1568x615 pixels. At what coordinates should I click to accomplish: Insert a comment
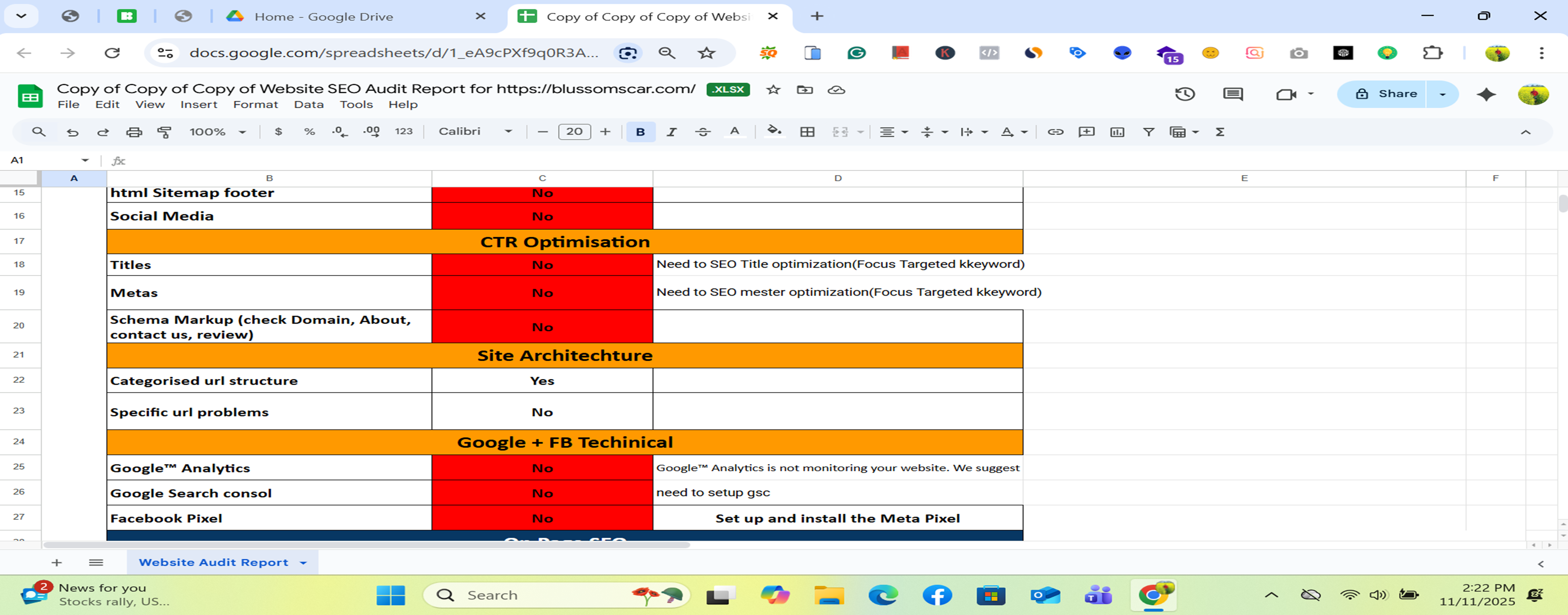tap(1086, 131)
